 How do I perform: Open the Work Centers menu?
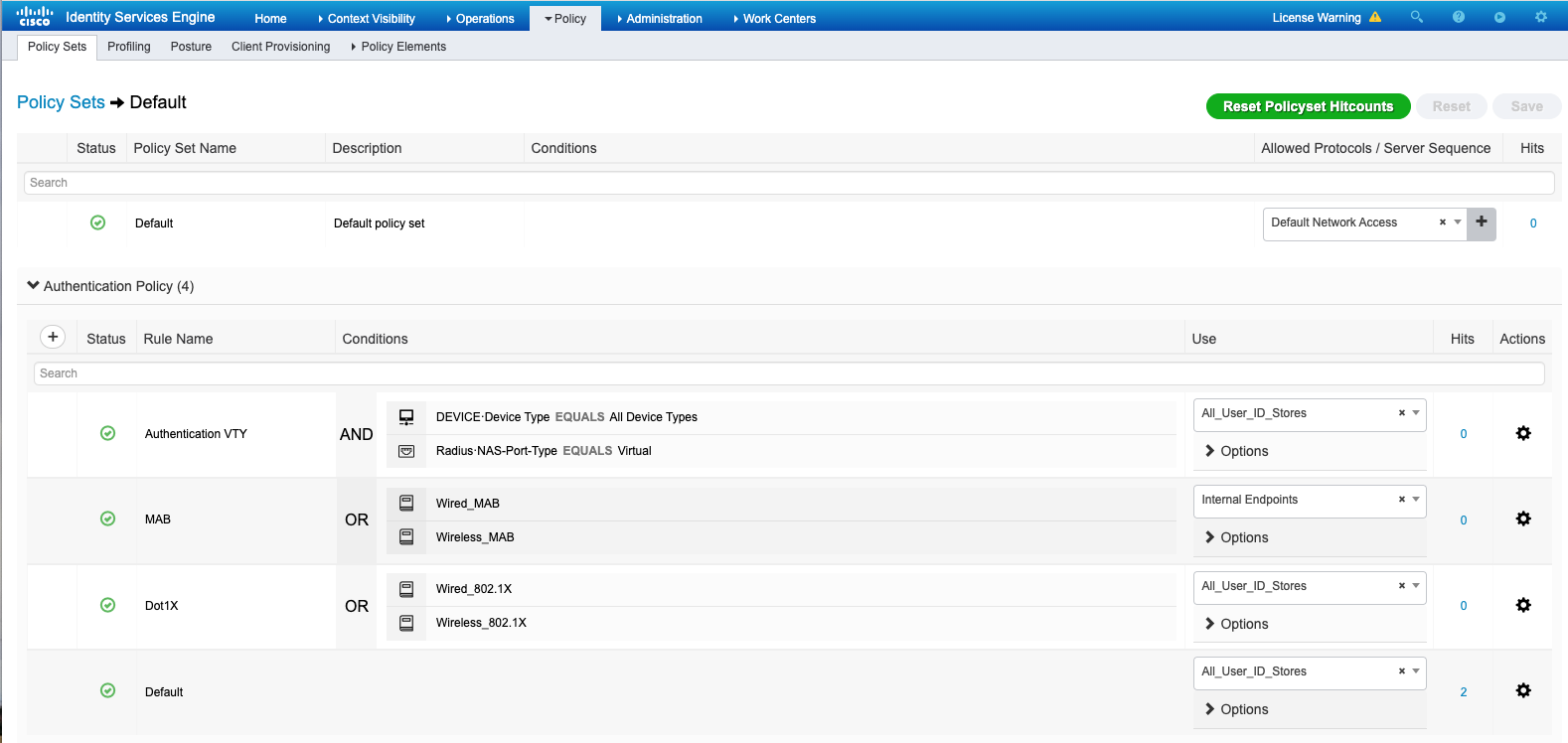775,18
